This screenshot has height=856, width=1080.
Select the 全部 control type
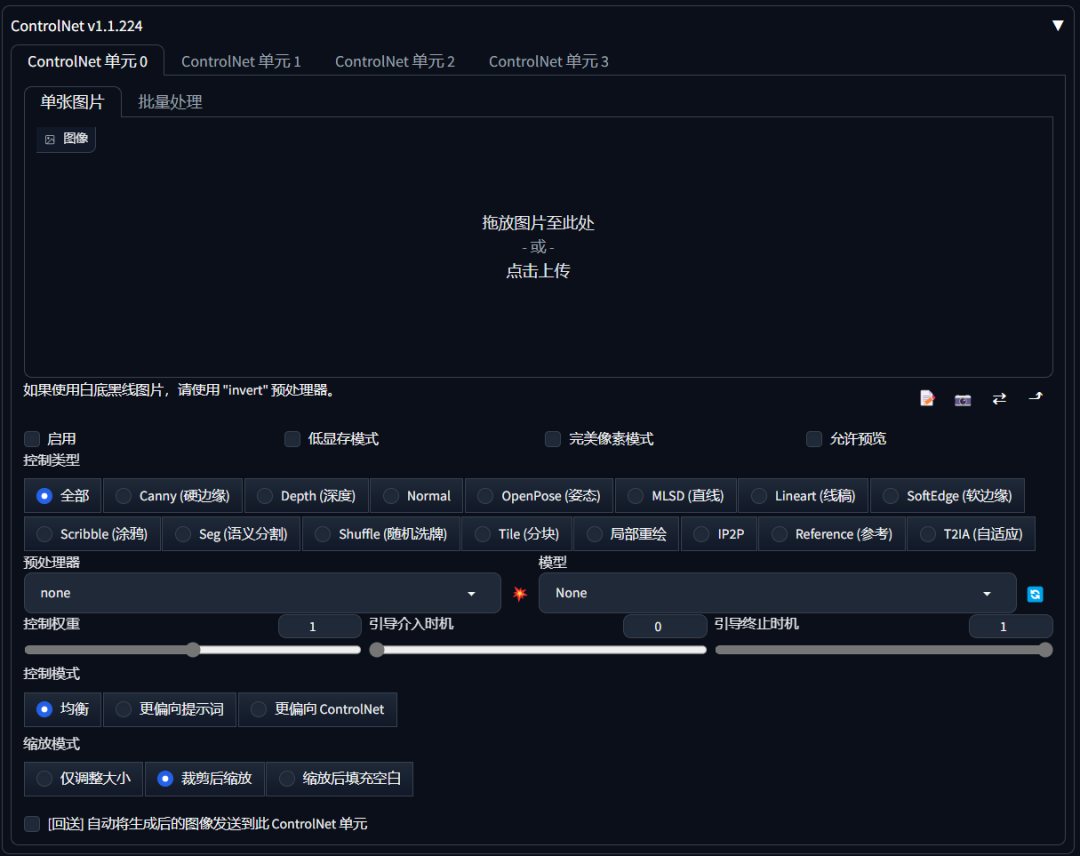point(63,496)
